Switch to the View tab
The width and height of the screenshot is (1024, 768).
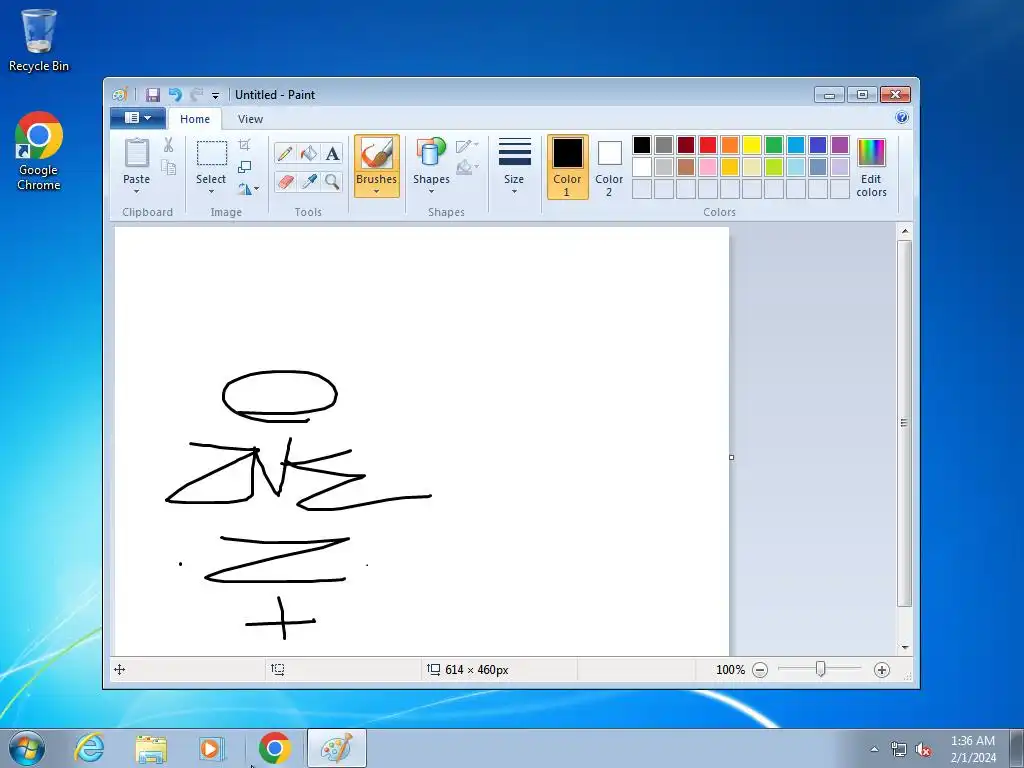point(250,119)
